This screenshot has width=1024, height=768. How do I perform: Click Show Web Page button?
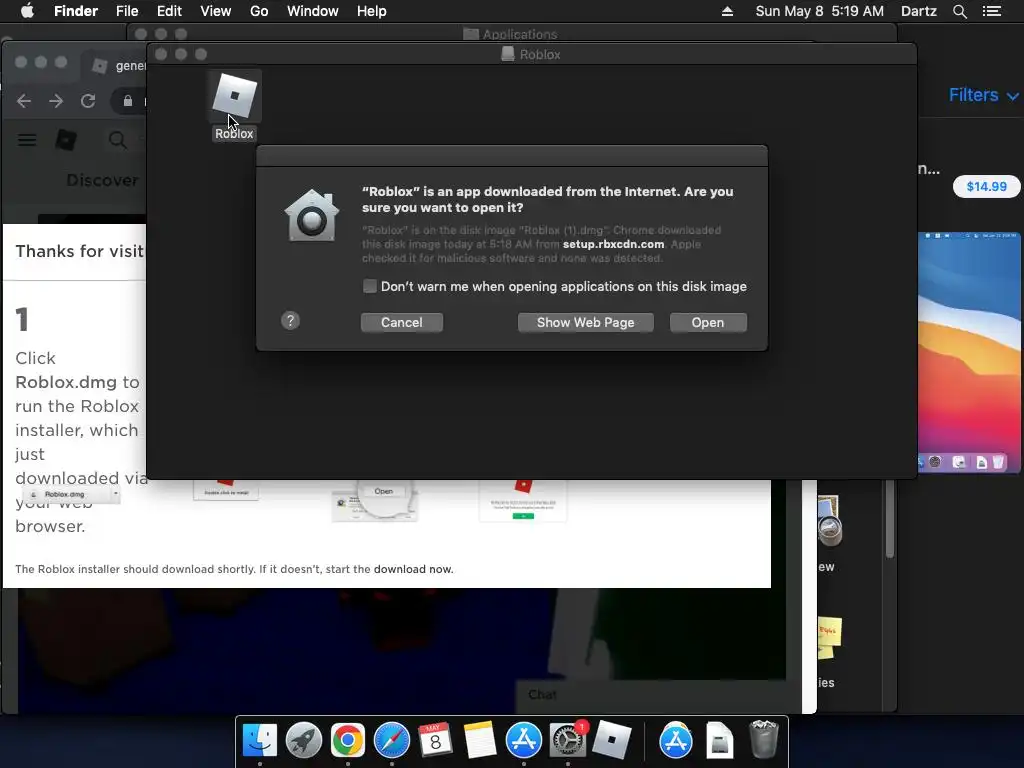[x=585, y=323]
